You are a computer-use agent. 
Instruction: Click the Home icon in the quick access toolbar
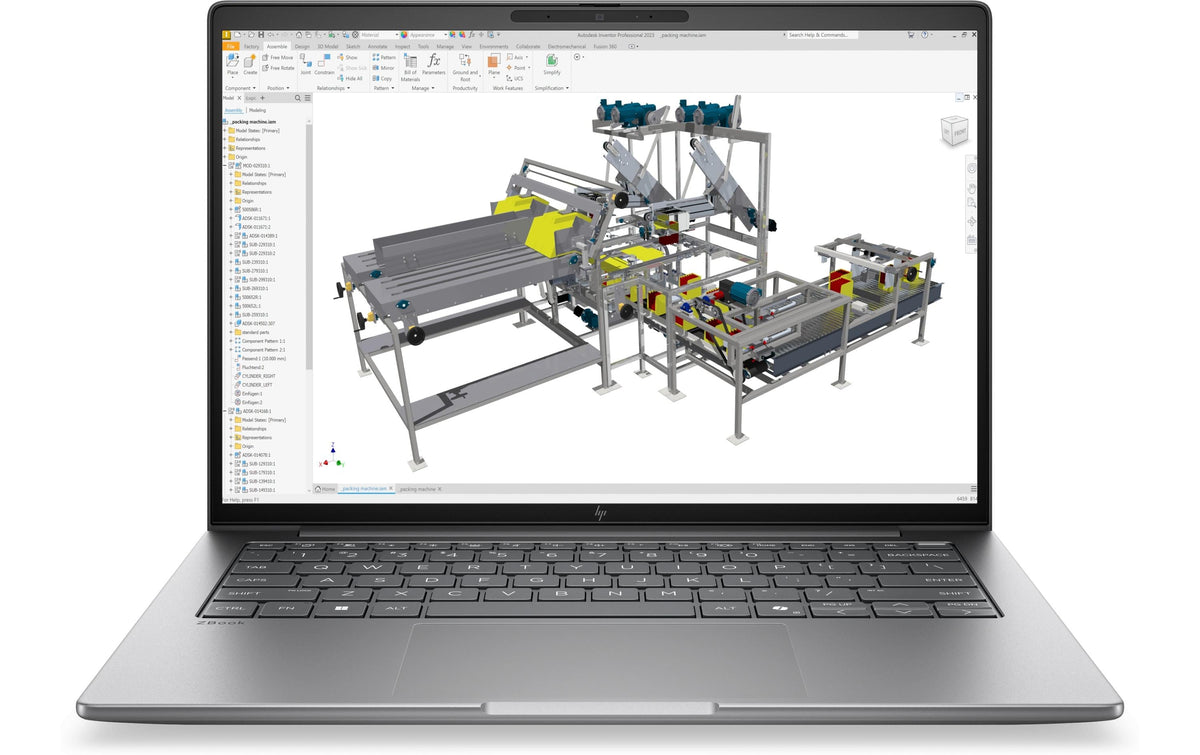pos(299,34)
